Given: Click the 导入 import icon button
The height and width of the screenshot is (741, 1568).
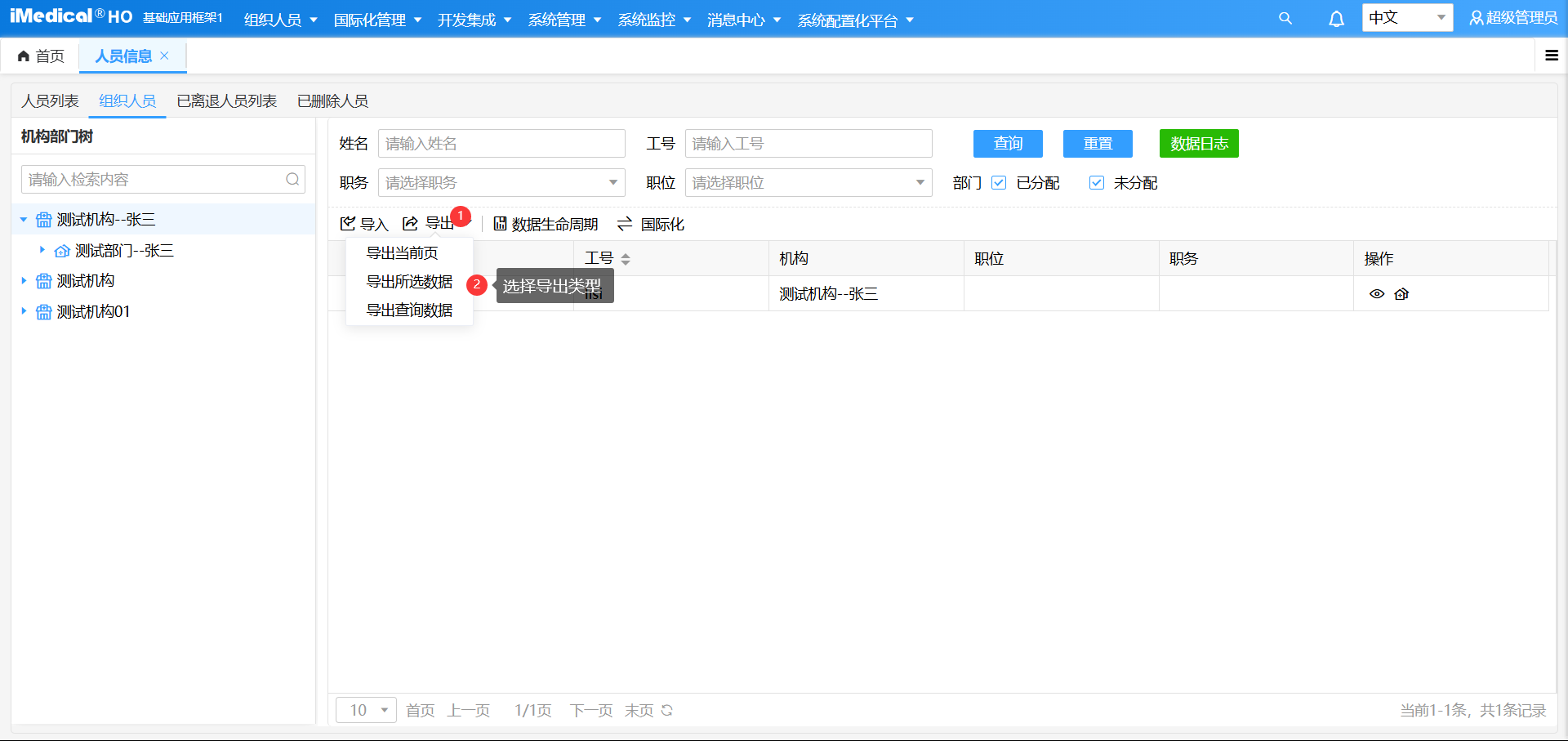Looking at the screenshot, I should pos(348,224).
